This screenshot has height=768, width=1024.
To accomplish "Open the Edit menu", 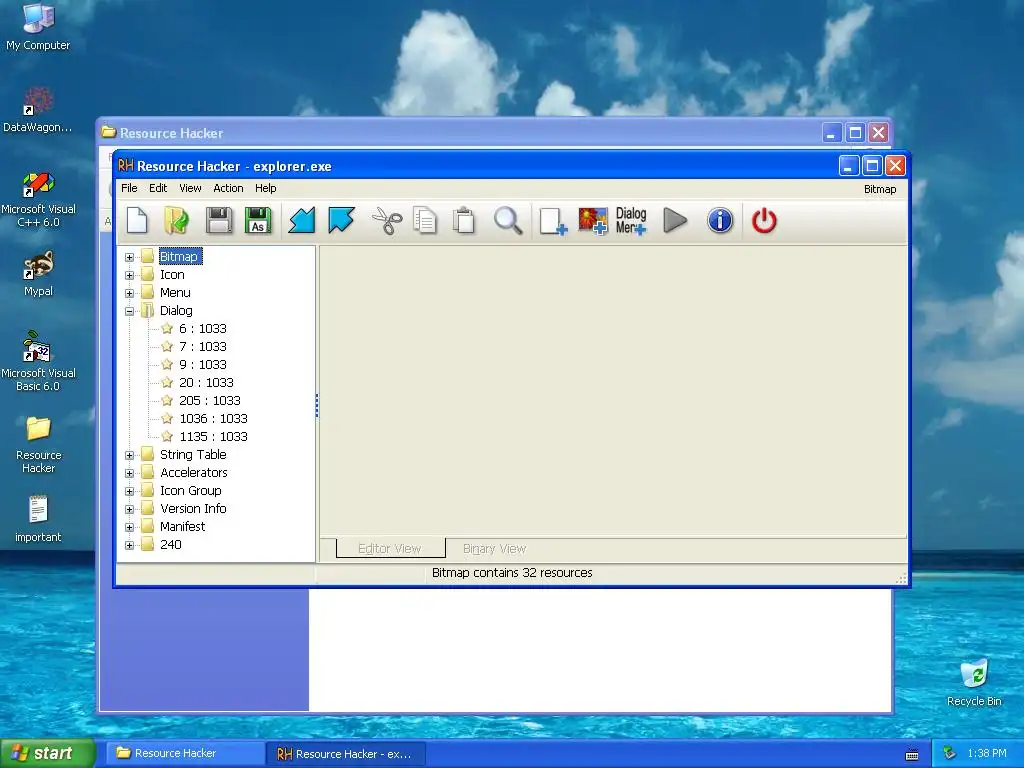I will (158, 188).
